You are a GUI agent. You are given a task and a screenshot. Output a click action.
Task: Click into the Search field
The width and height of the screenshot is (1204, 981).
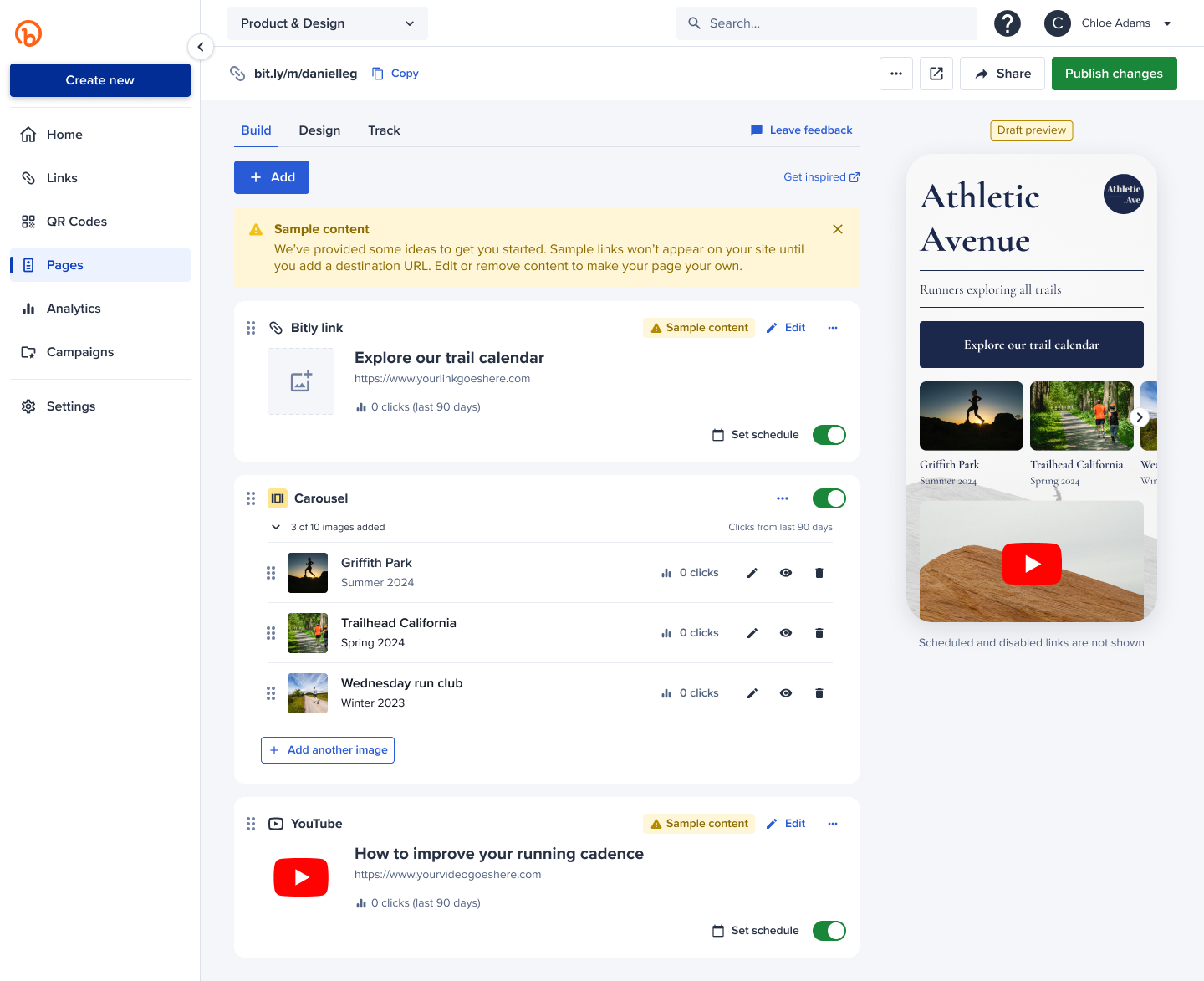826,23
